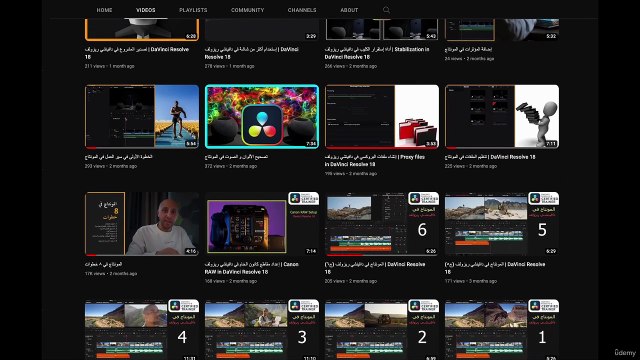Image resolution: width=640 pixels, height=360 pixels.
Task: Click the title under the number 5 video
Action: (495, 268)
